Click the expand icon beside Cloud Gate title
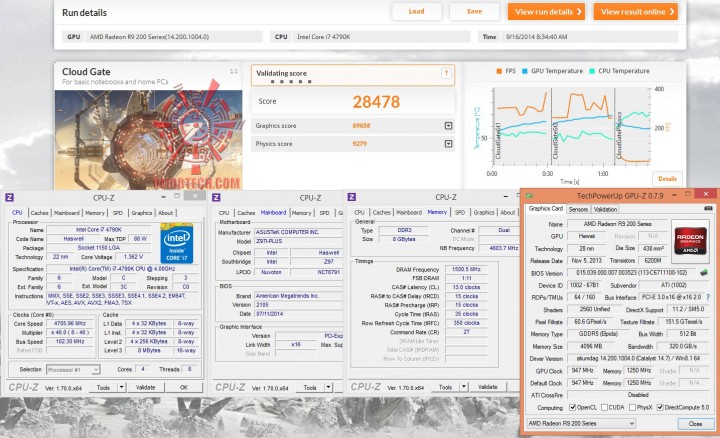The width and height of the screenshot is (720, 438). click(x=234, y=71)
